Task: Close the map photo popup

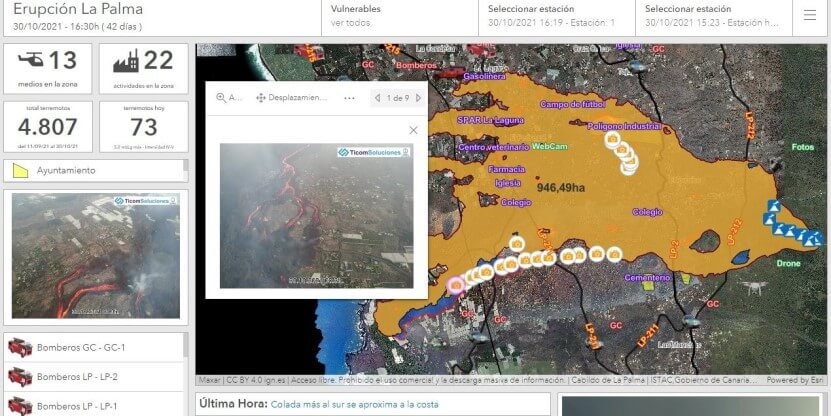Action: tap(413, 130)
